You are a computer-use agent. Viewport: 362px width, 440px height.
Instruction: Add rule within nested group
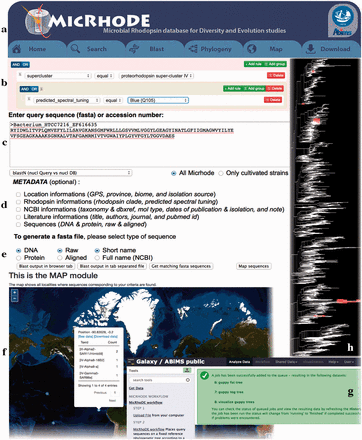[x=233, y=88]
